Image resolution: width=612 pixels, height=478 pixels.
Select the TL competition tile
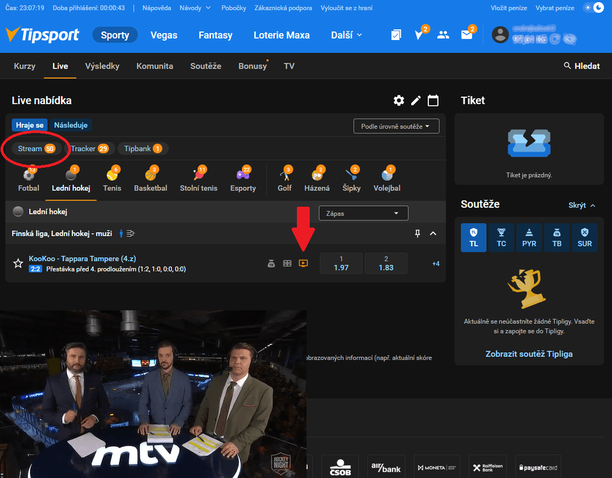coord(473,238)
